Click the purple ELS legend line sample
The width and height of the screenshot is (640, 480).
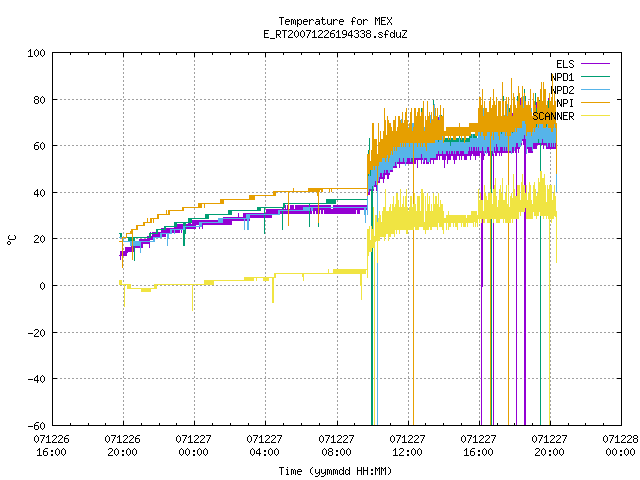click(595, 64)
